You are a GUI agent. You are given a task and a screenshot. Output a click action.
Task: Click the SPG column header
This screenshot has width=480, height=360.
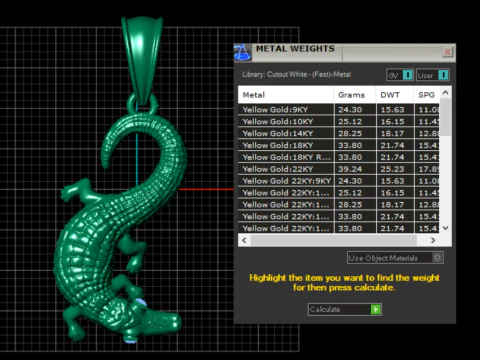(427, 95)
